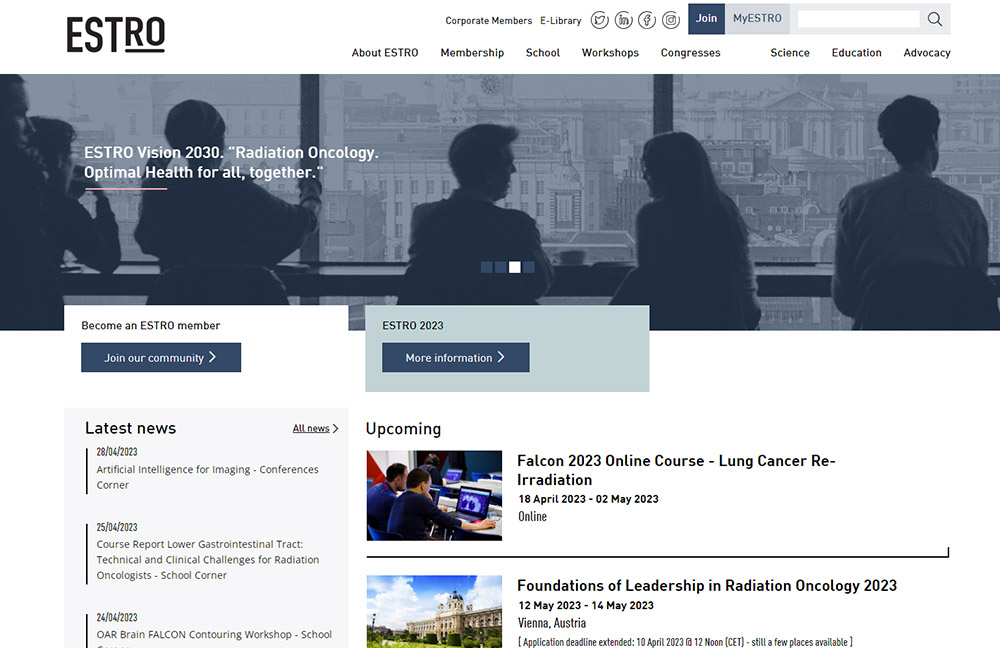Screen dimensions: 1000x648
Task: Open Falcon 2023 Online Course event title
Action: click(x=676, y=470)
